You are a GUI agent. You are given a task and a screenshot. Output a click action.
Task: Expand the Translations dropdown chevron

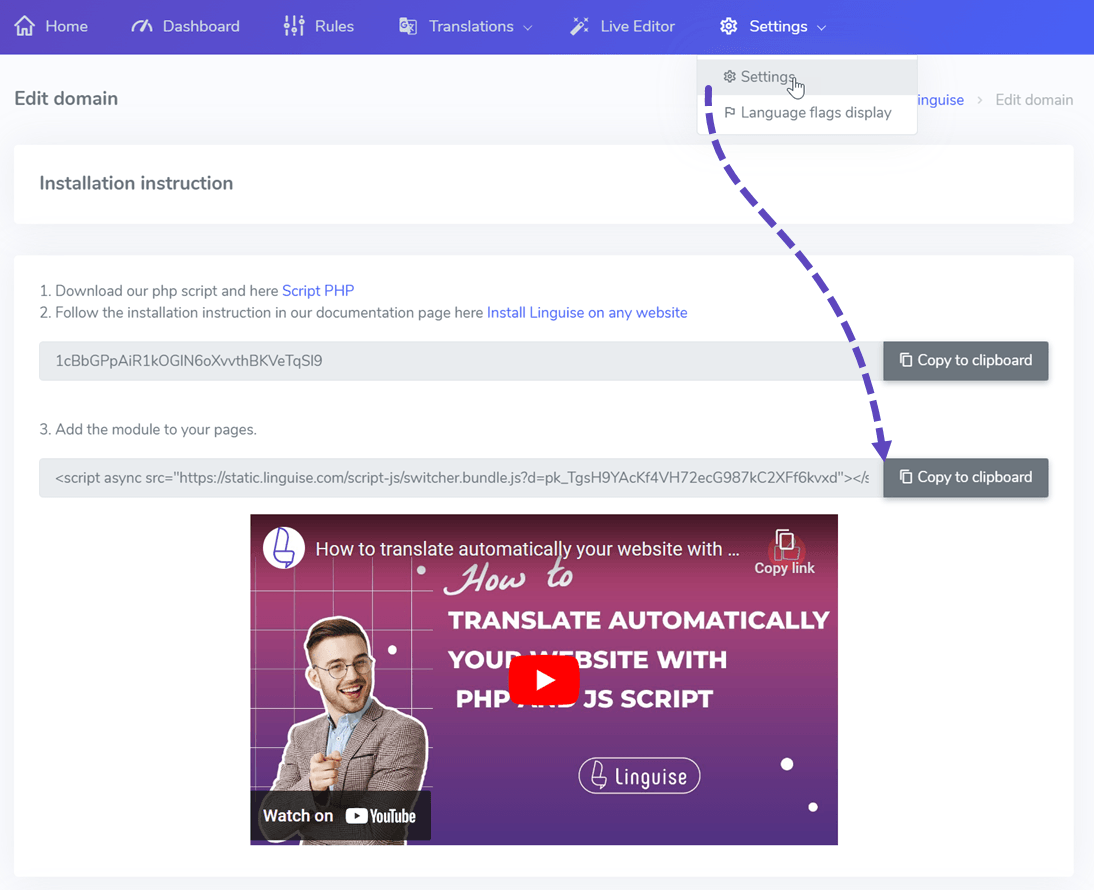pos(527,28)
